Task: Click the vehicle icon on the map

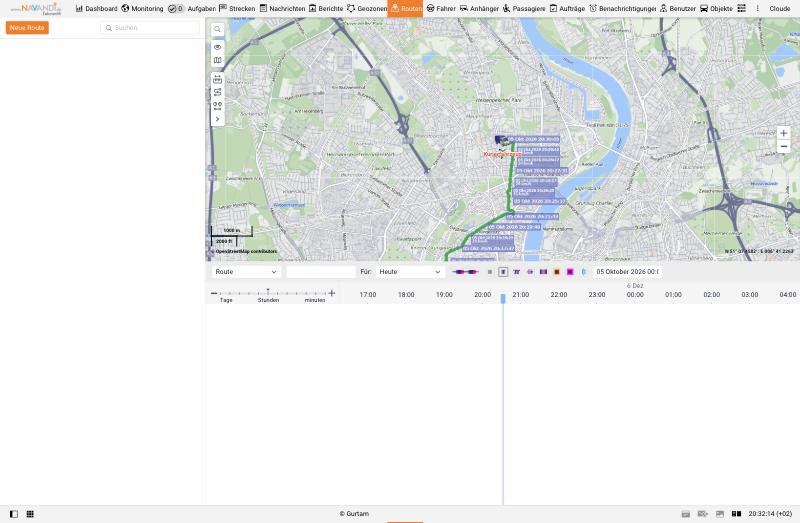Action: click(502, 140)
